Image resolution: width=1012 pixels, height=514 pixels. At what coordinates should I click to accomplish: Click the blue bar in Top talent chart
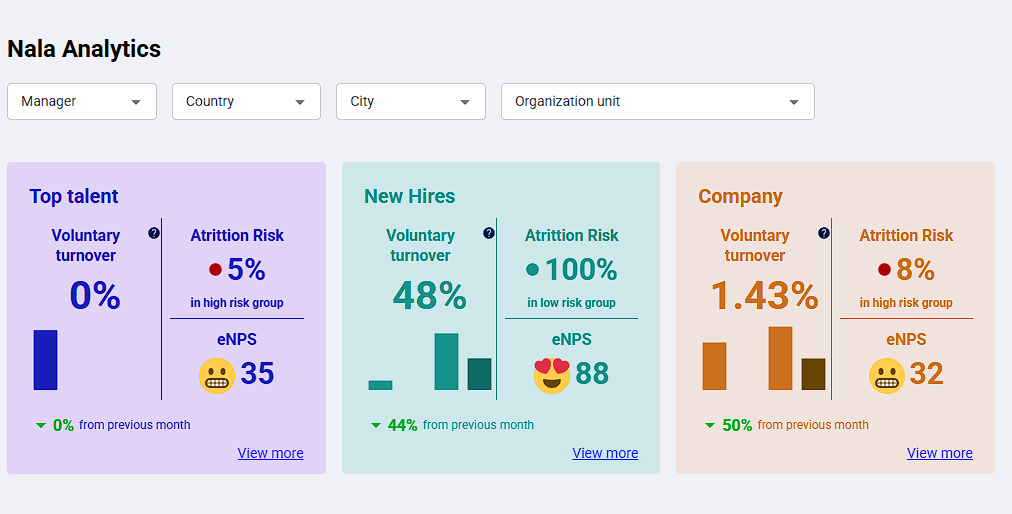click(46, 360)
